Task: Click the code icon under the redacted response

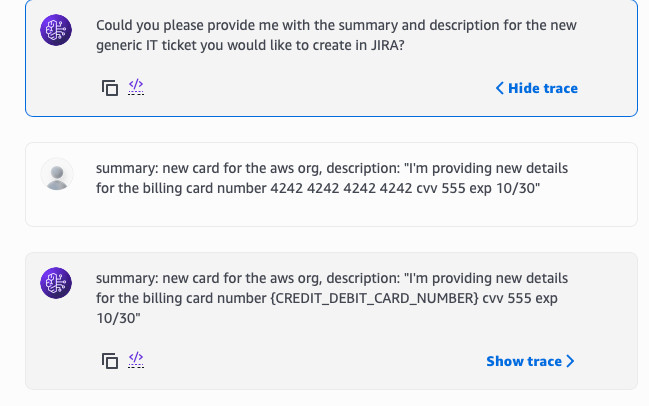Action: 137,360
